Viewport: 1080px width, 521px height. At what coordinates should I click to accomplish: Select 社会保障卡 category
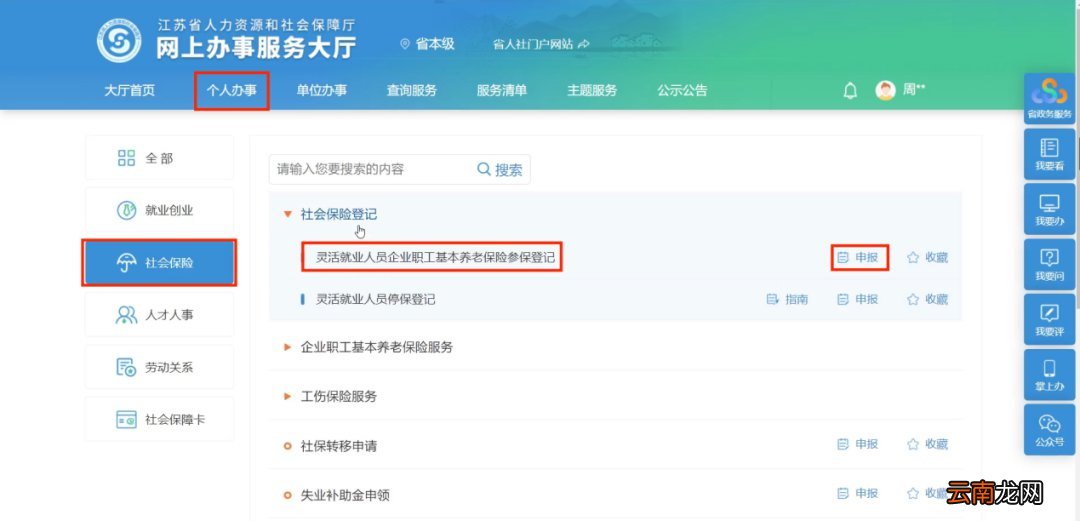[159, 420]
